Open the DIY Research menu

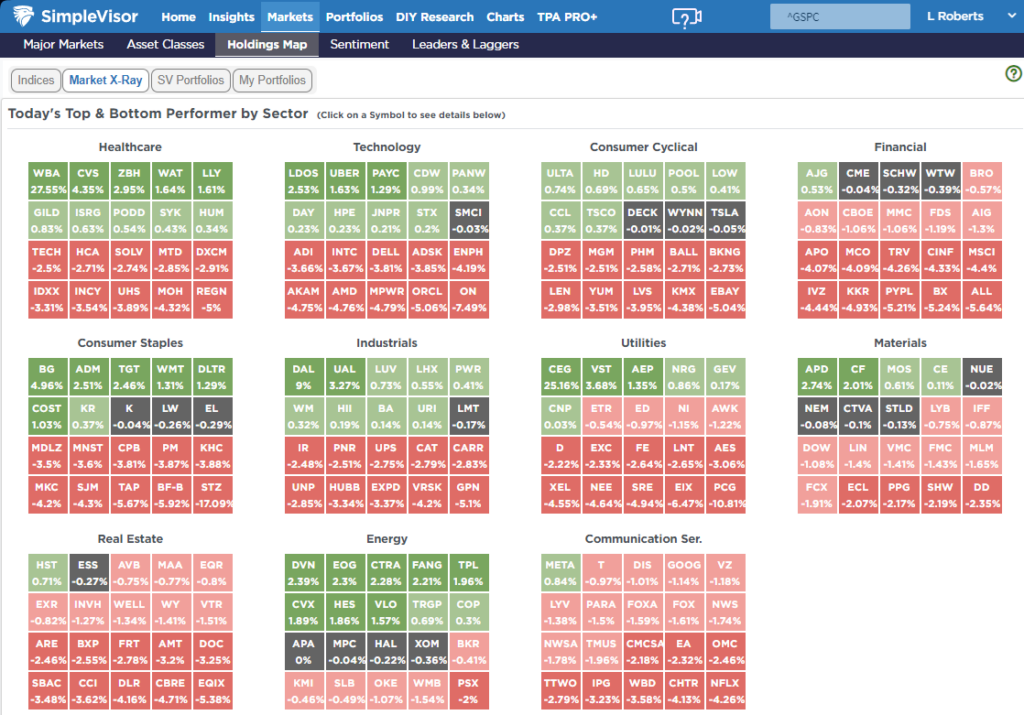pos(434,17)
